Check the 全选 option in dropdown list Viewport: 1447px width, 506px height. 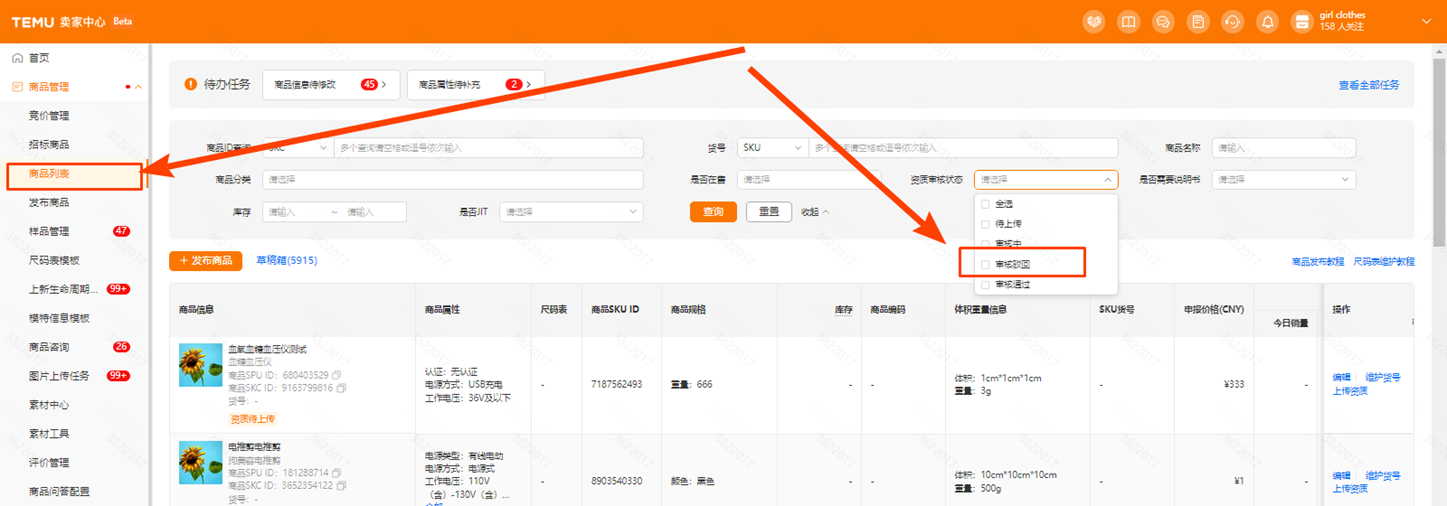coord(986,204)
